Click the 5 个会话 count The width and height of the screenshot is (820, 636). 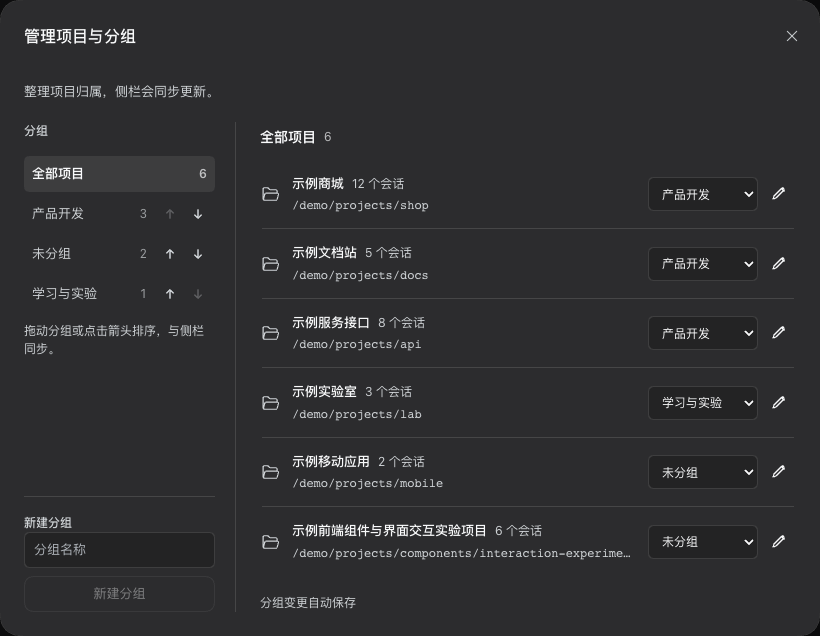[x=389, y=253]
